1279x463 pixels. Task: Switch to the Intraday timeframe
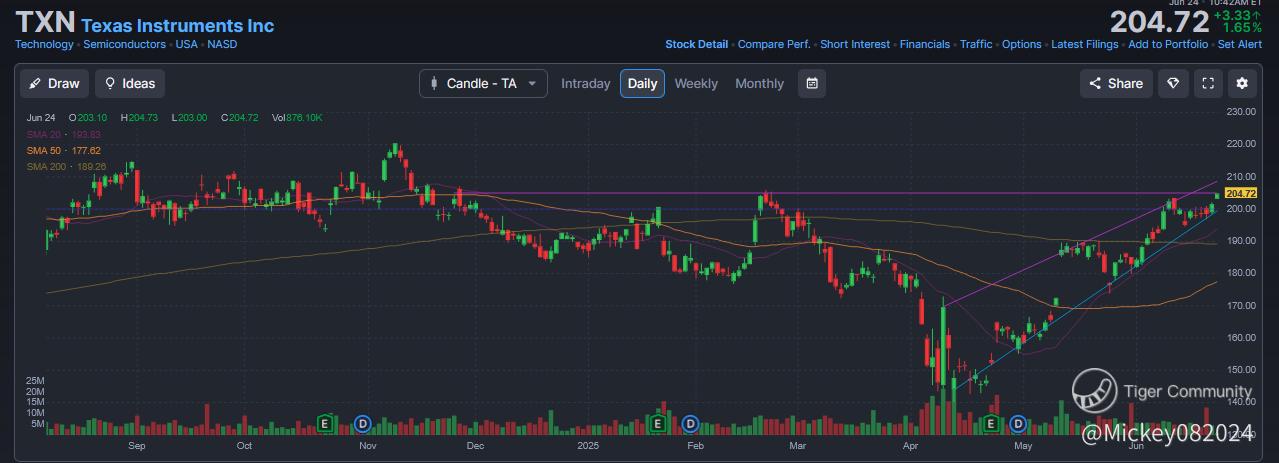(x=585, y=84)
